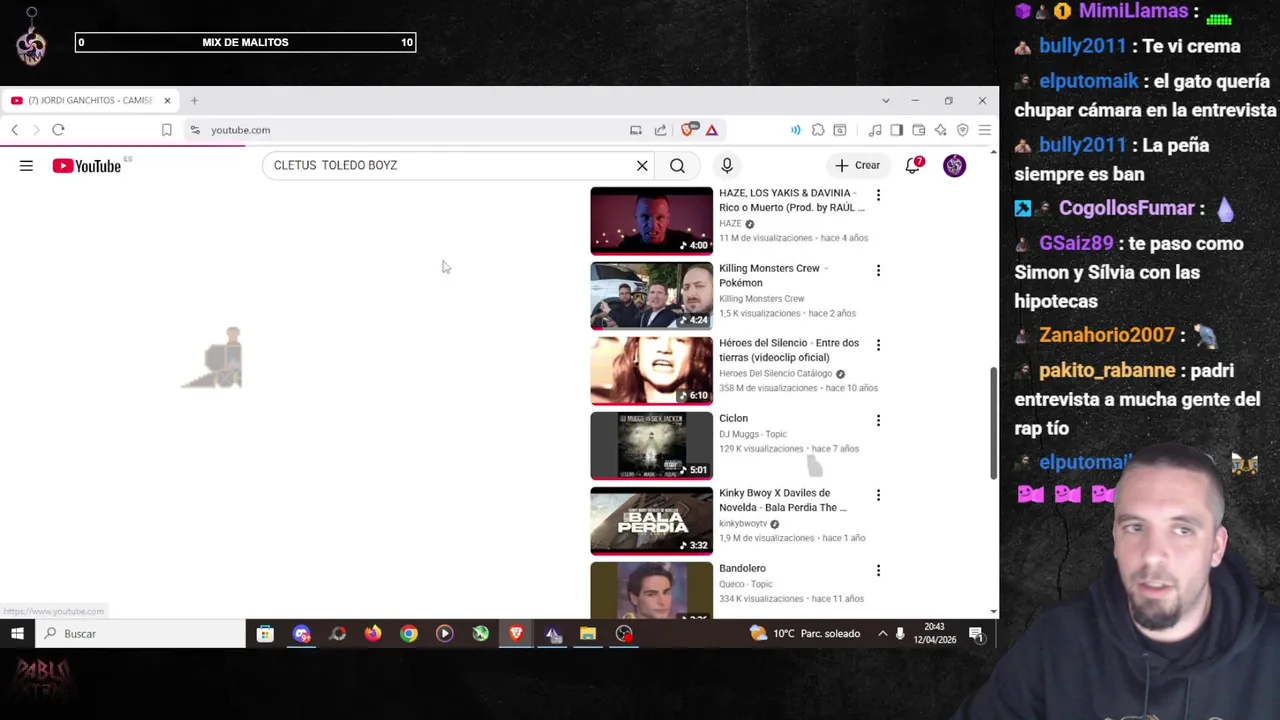
Task: Open Firefox from the taskbar
Action: point(373,634)
